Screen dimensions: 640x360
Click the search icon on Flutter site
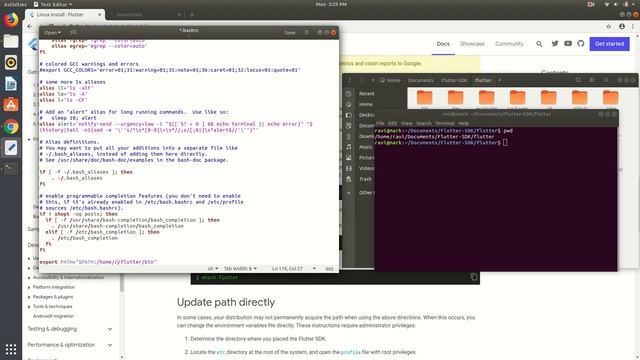pyautogui.click(x=539, y=44)
